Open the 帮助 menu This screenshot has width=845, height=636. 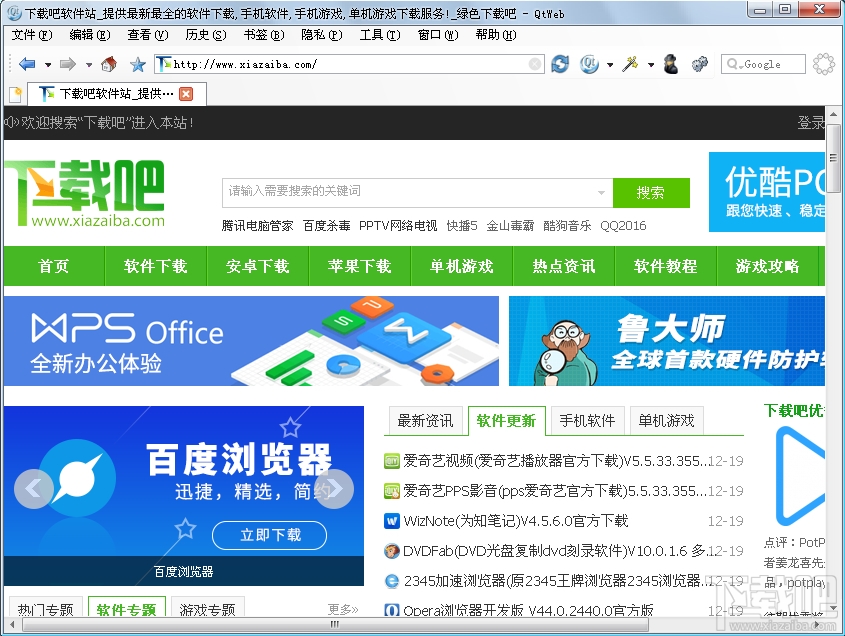point(496,35)
